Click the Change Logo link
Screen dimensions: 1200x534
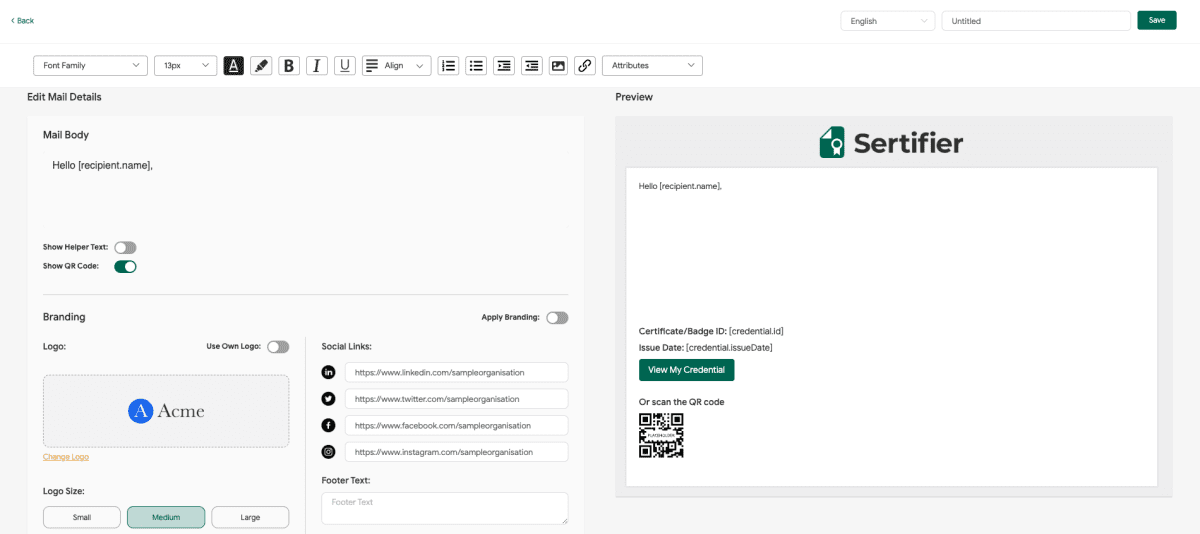pyautogui.click(x=66, y=457)
